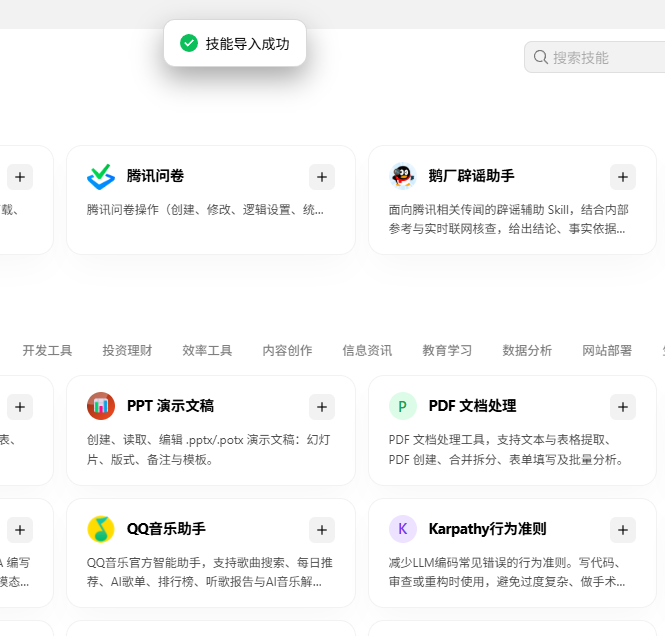Click the QQ音乐助手 music note icon
Screen dimensions: 665x636
click(101, 529)
